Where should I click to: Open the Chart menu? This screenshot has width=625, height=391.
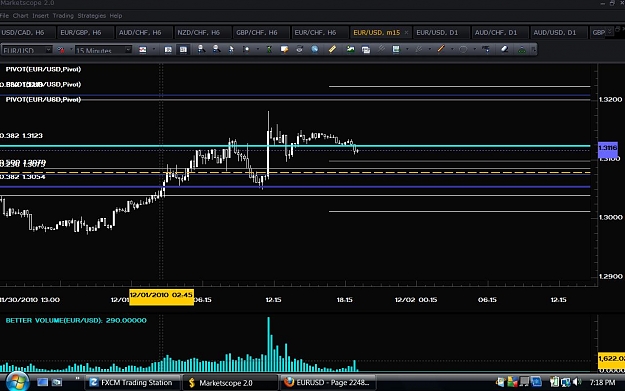tap(20, 16)
